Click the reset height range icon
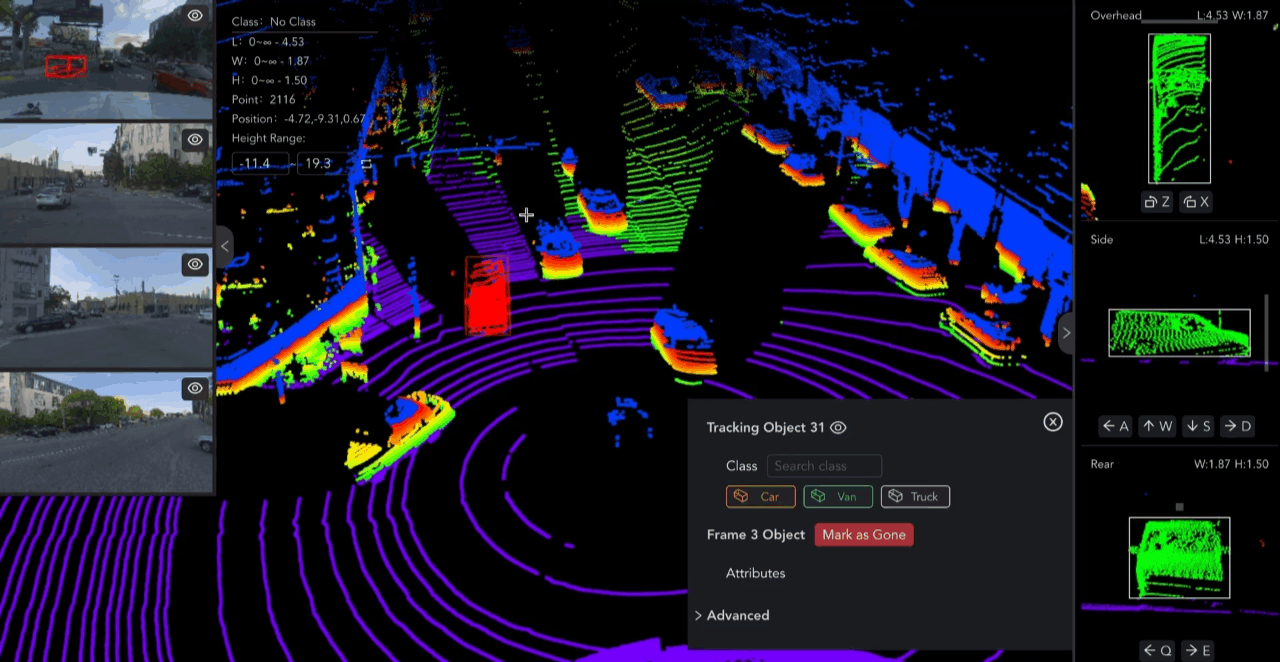This screenshot has width=1280, height=662. click(366, 164)
